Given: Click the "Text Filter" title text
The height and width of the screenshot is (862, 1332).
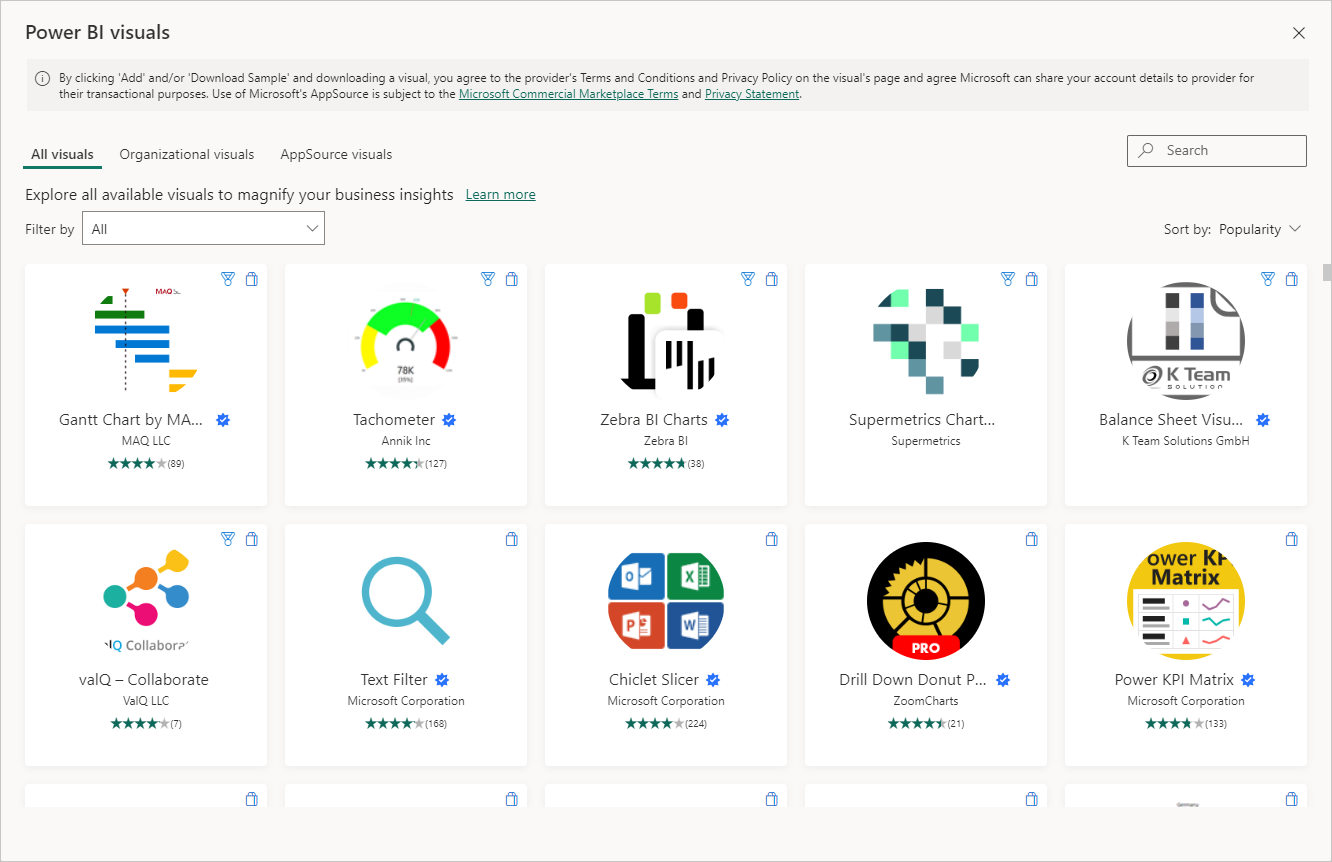Looking at the screenshot, I should coord(394,680).
